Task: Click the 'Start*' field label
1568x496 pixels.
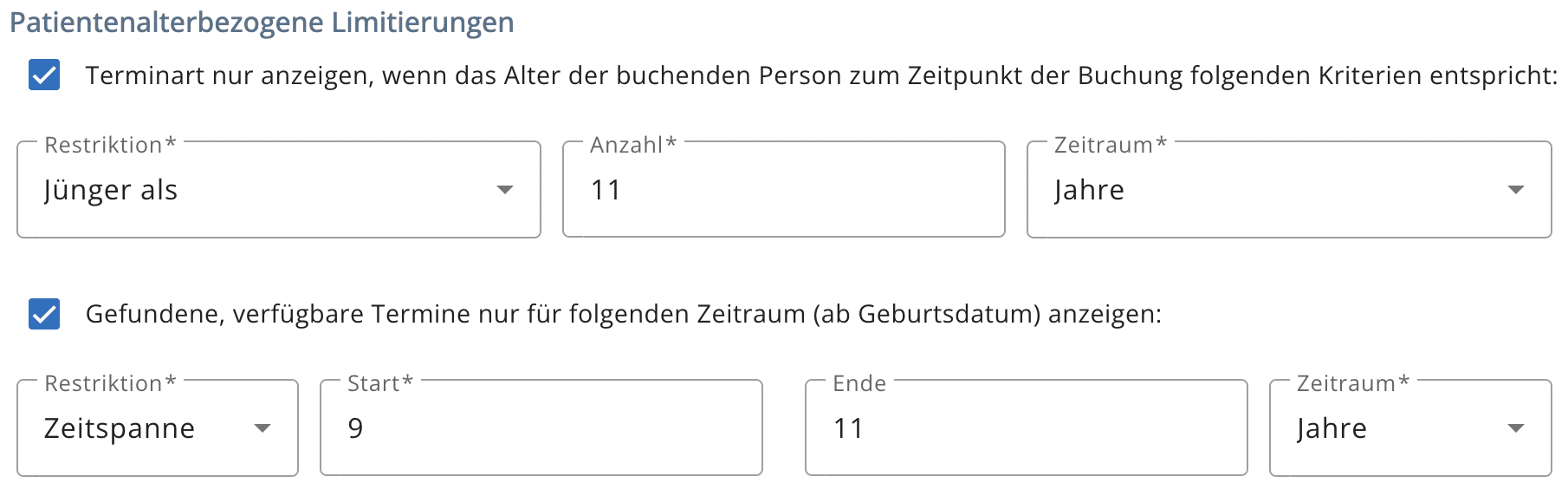Action: (x=380, y=383)
